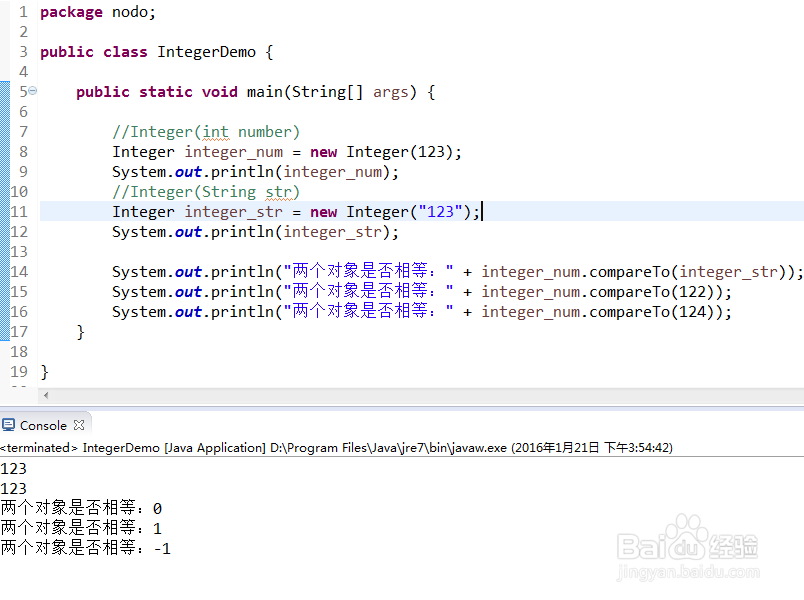
Task: Click console output line ending with -1
Action: point(85,548)
